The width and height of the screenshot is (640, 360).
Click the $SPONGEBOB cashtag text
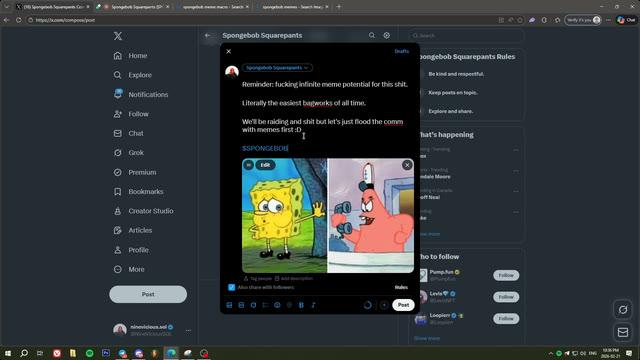[265, 148]
